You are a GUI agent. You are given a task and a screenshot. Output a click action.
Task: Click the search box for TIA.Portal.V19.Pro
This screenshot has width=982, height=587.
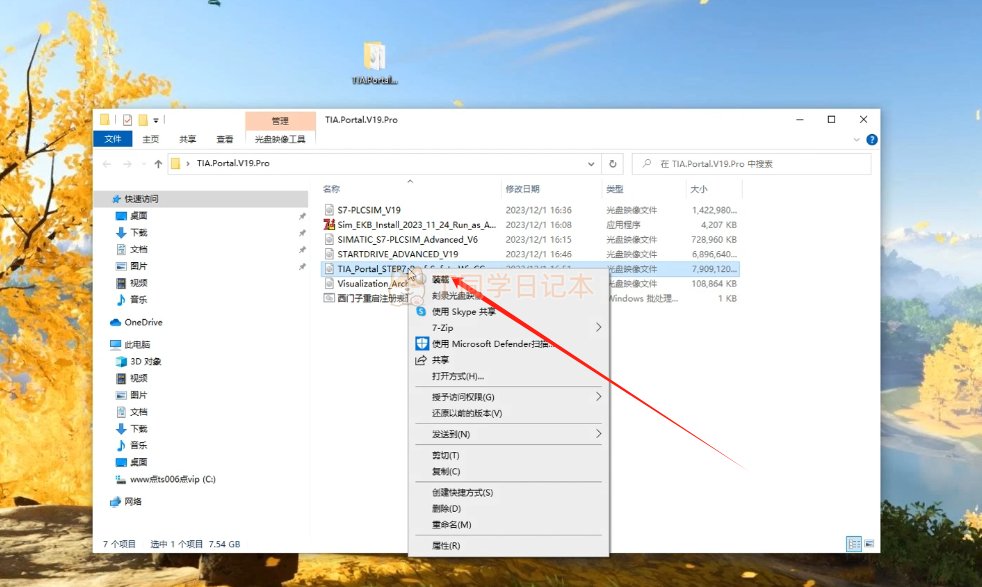(x=752, y=164)
